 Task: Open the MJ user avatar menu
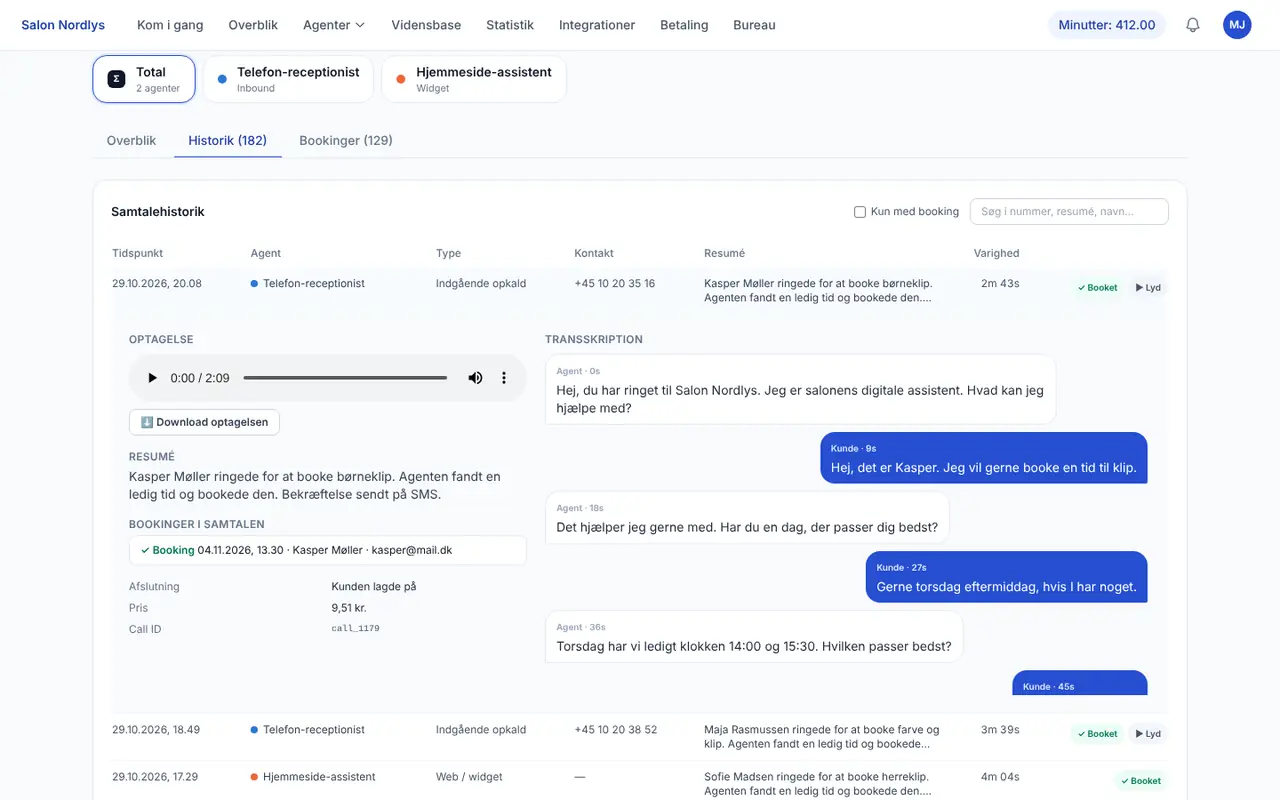point(1237,25)
